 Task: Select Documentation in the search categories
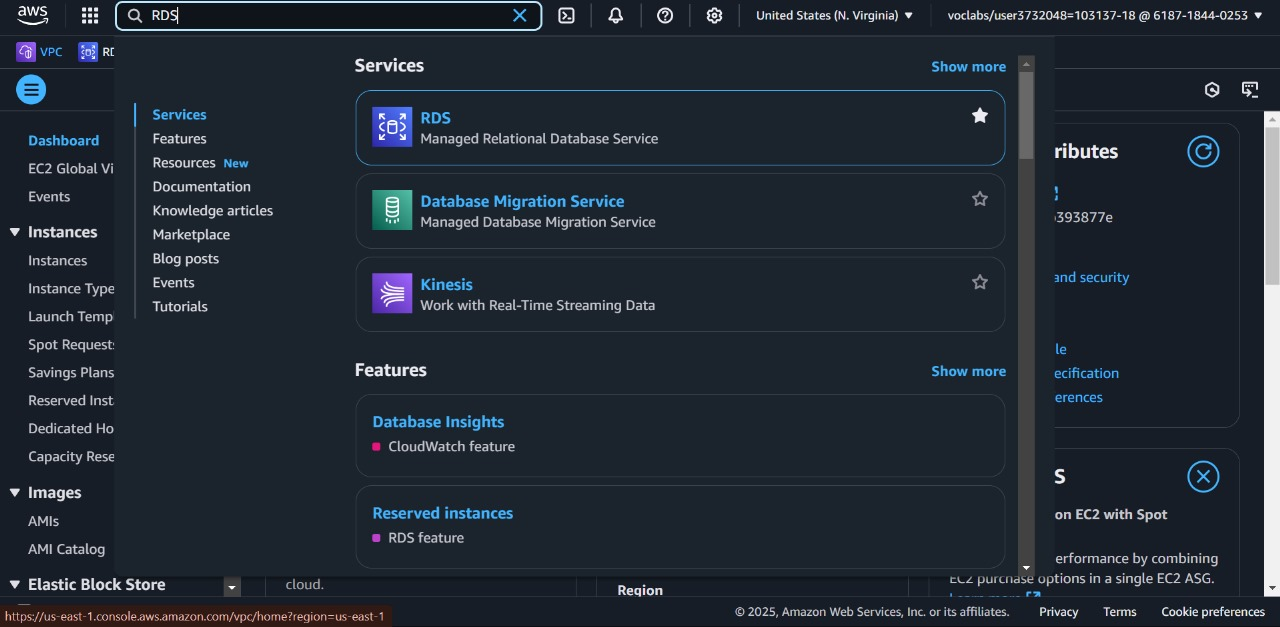click(201, 187)
